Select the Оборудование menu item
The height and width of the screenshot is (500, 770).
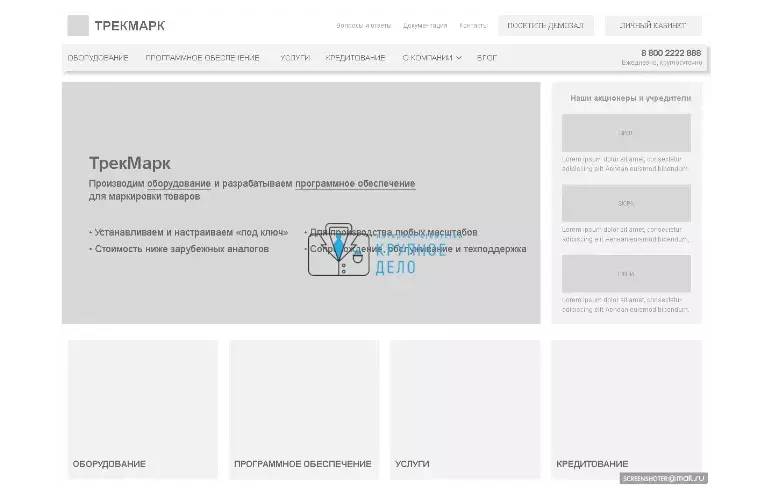(x=98, y=58)
